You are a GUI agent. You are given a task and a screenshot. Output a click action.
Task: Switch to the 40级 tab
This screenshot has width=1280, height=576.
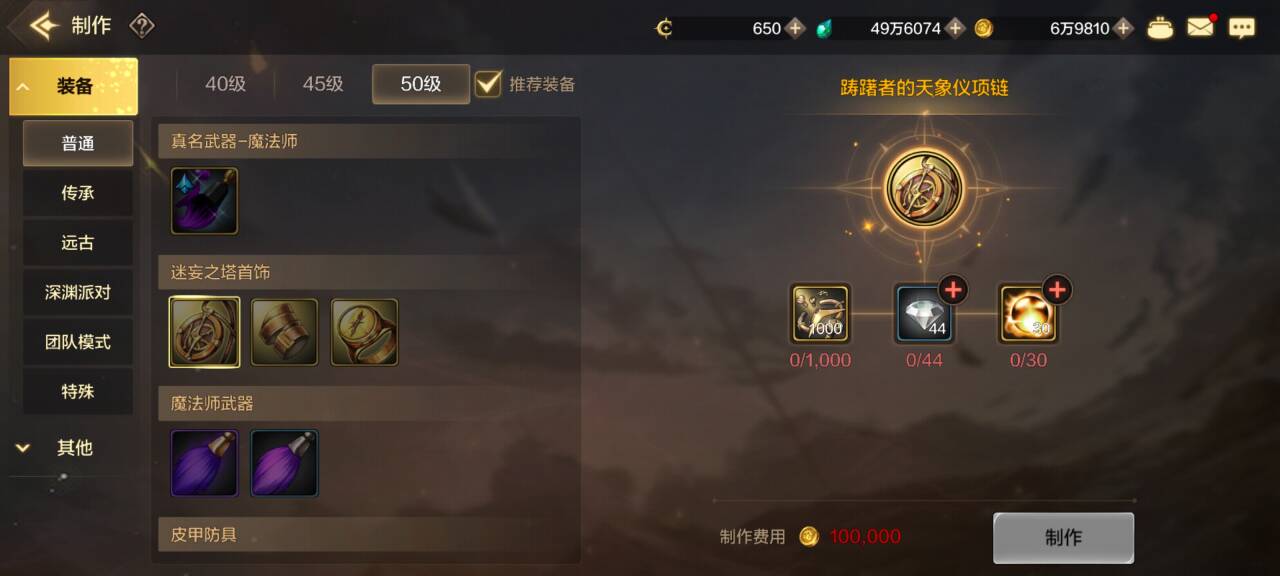click(x=225, y=84)
